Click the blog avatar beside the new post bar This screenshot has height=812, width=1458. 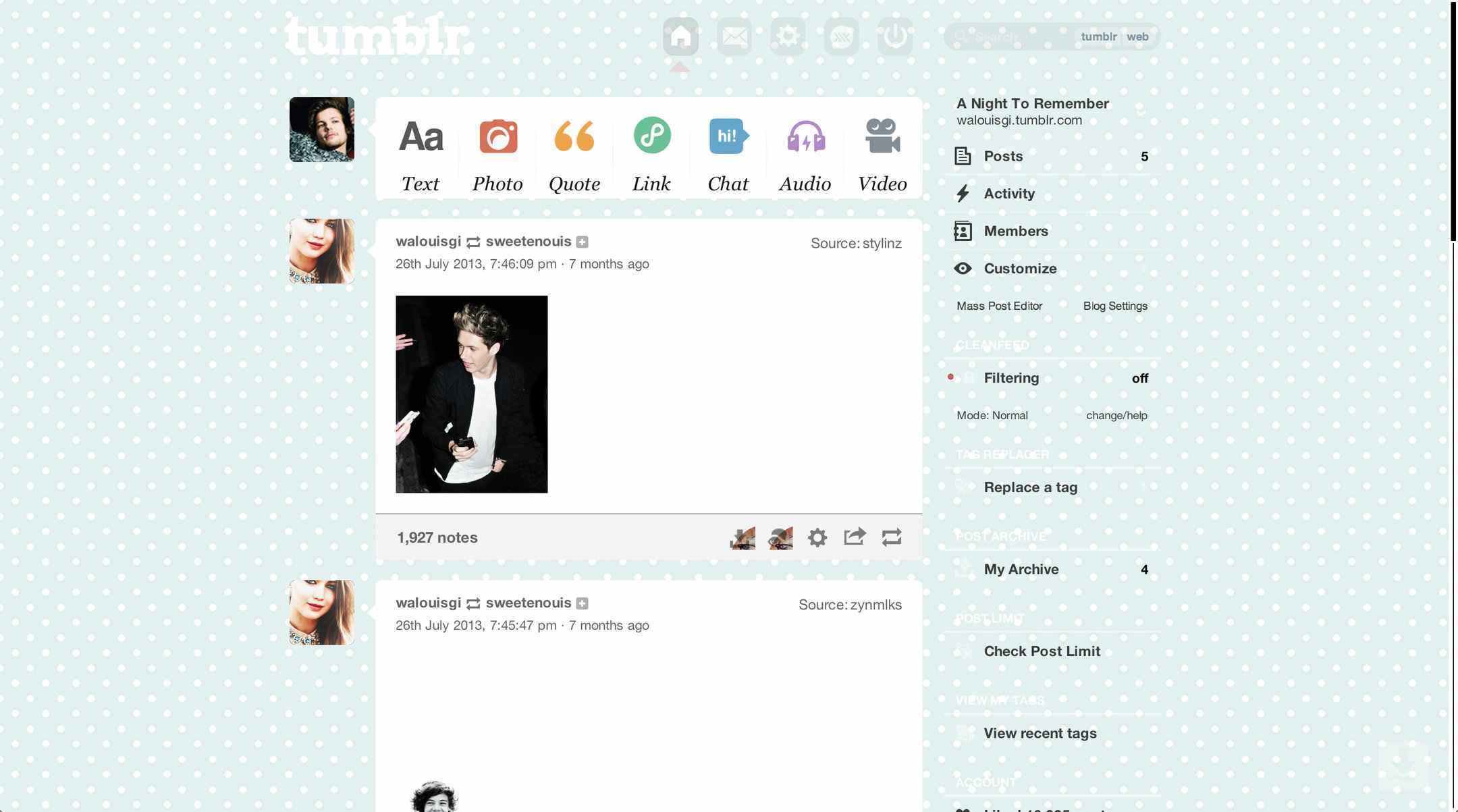322,130
